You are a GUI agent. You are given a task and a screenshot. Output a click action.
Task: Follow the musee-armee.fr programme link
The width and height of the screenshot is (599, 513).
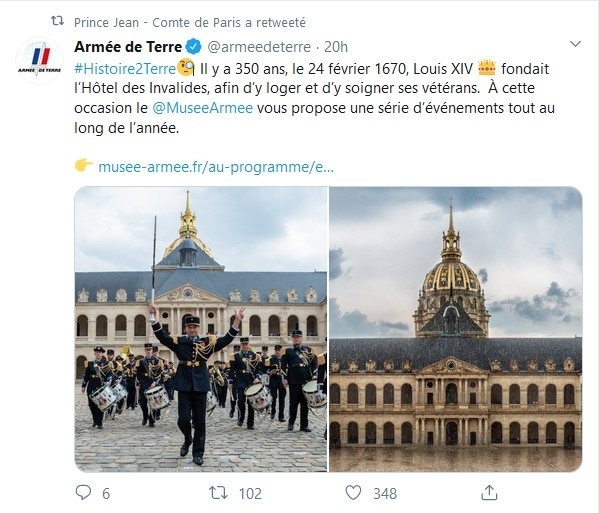[216, 167]
